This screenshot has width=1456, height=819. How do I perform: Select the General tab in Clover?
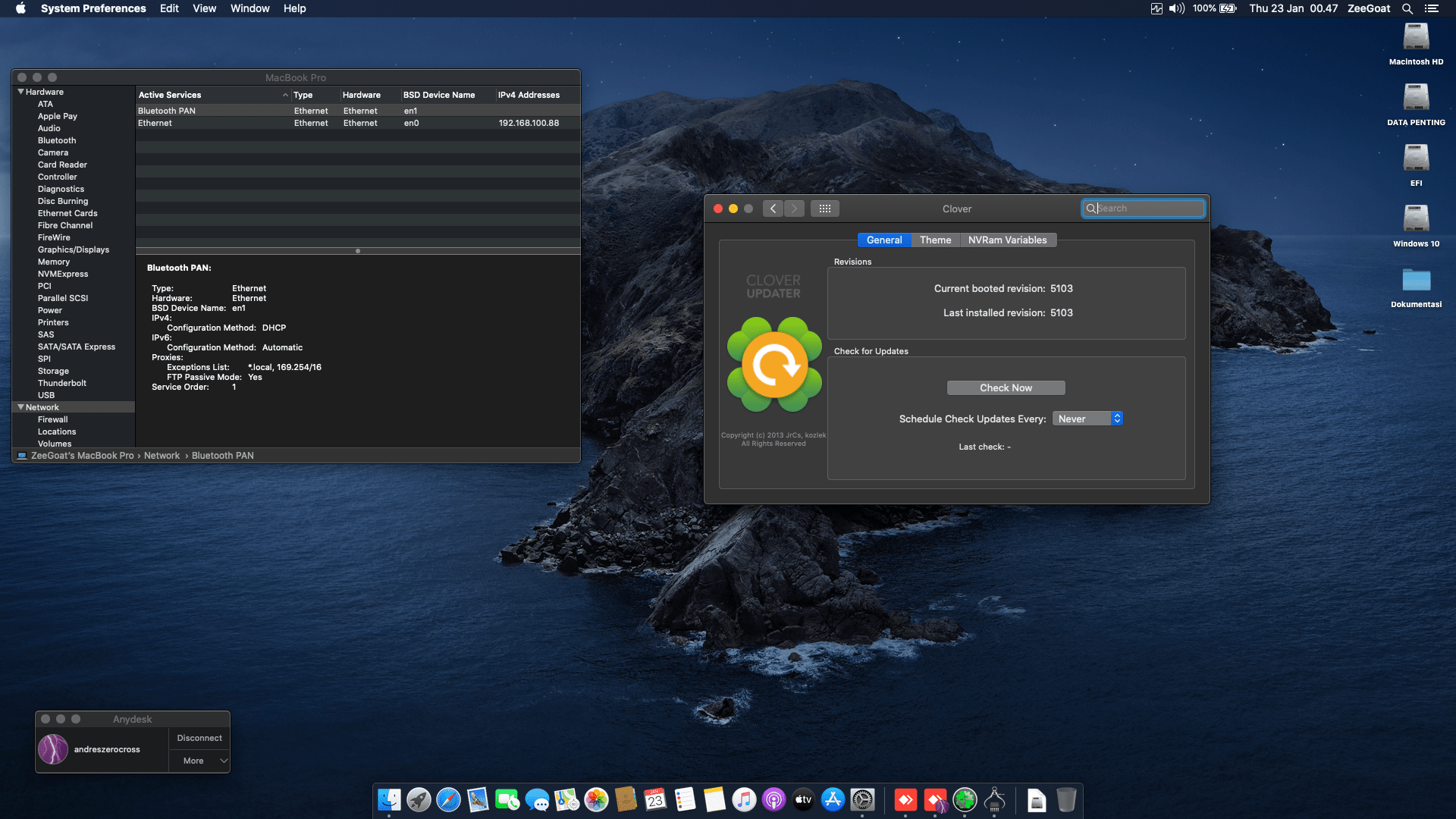[884, 240]
